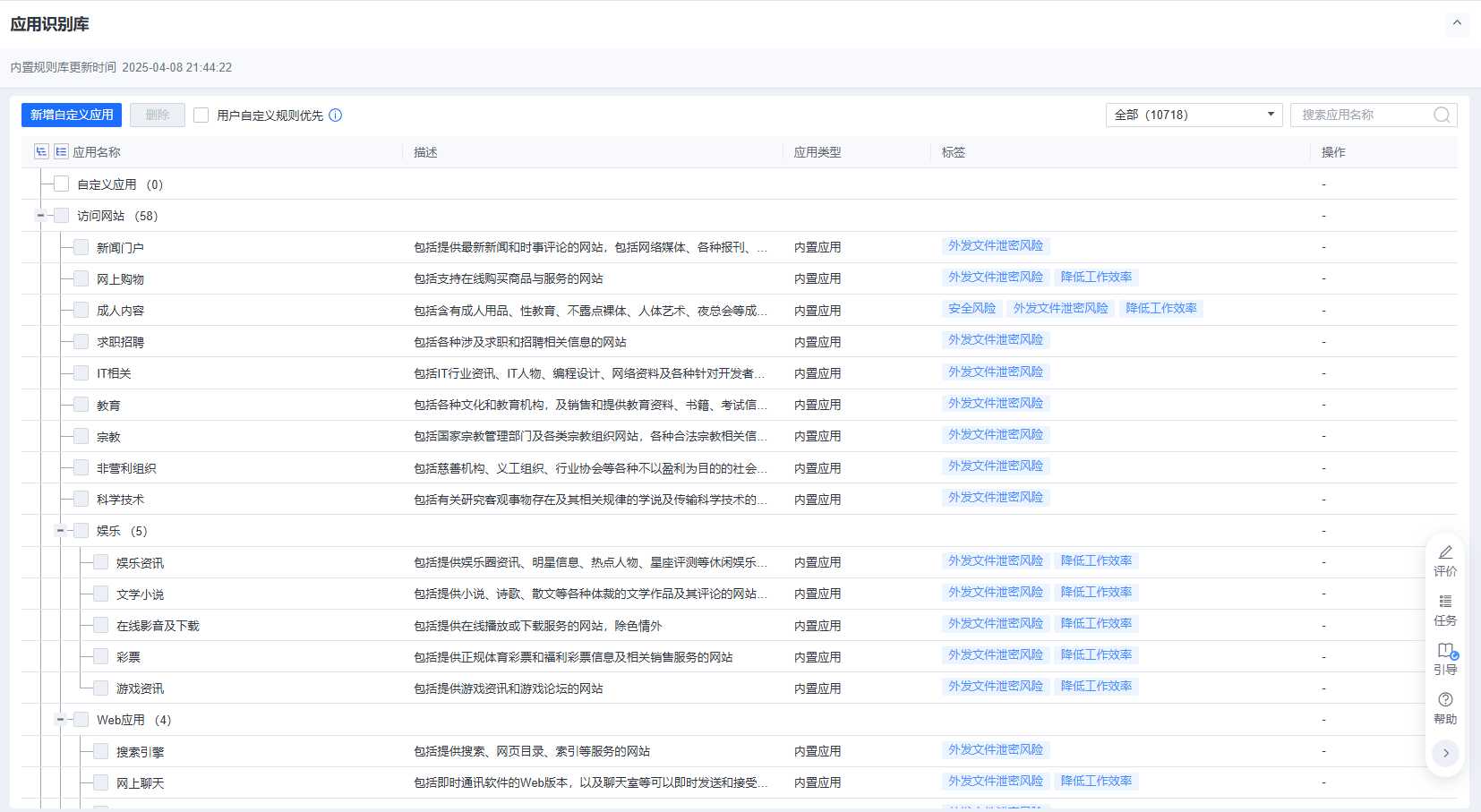
Task: Enable the 用户自定义规则优先 checkbox
Action: pyautogui.click(x=201, y=115)
